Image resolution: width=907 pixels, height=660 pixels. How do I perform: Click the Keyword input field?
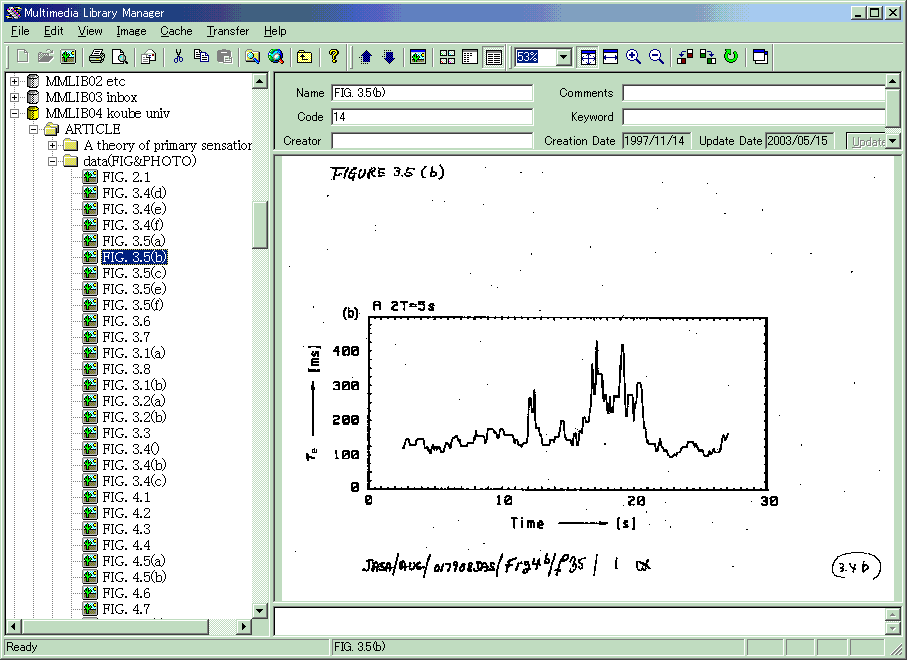pos(754,117)
